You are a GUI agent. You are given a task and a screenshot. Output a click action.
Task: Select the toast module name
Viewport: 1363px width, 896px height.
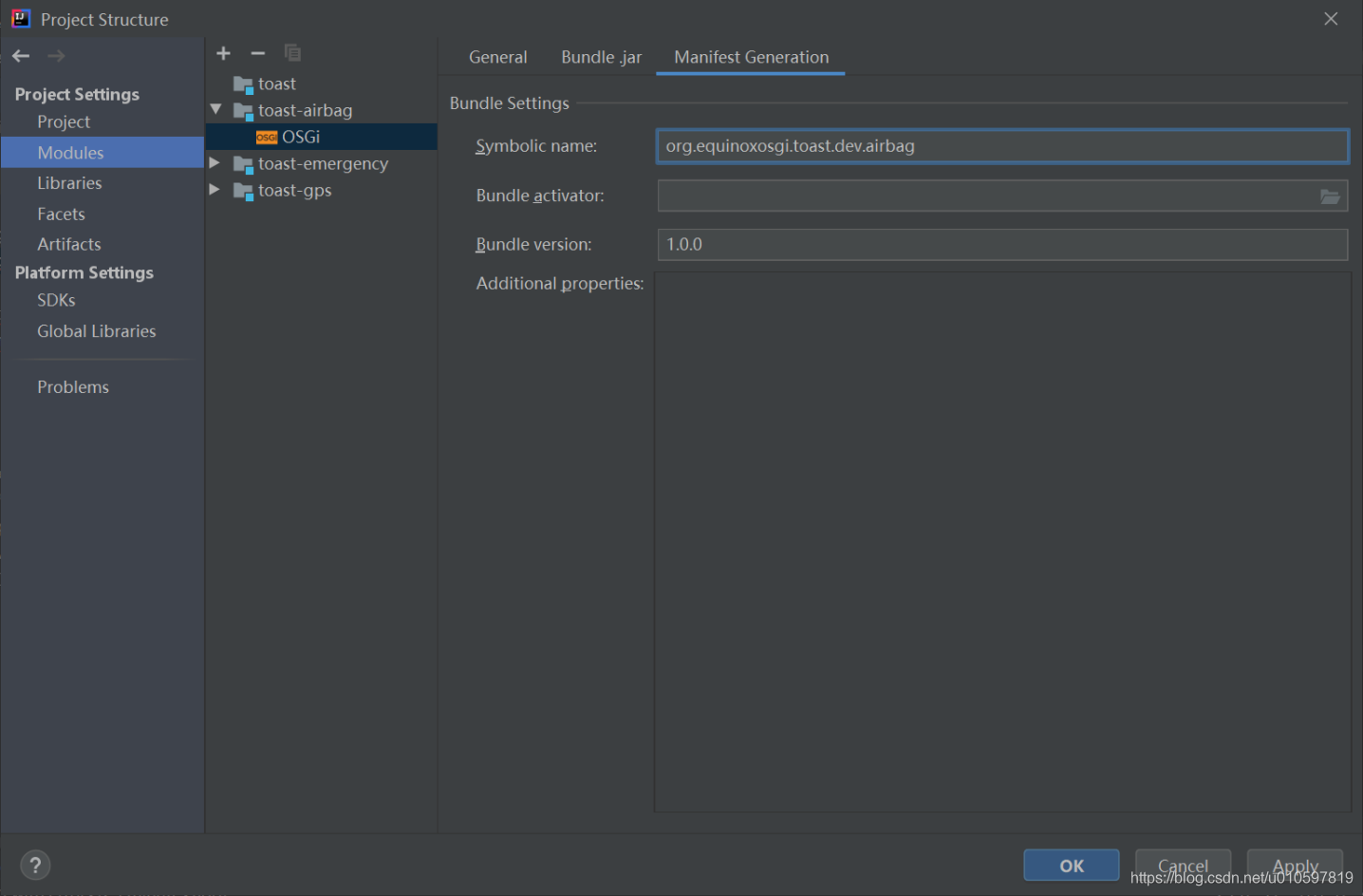[277, 84]
